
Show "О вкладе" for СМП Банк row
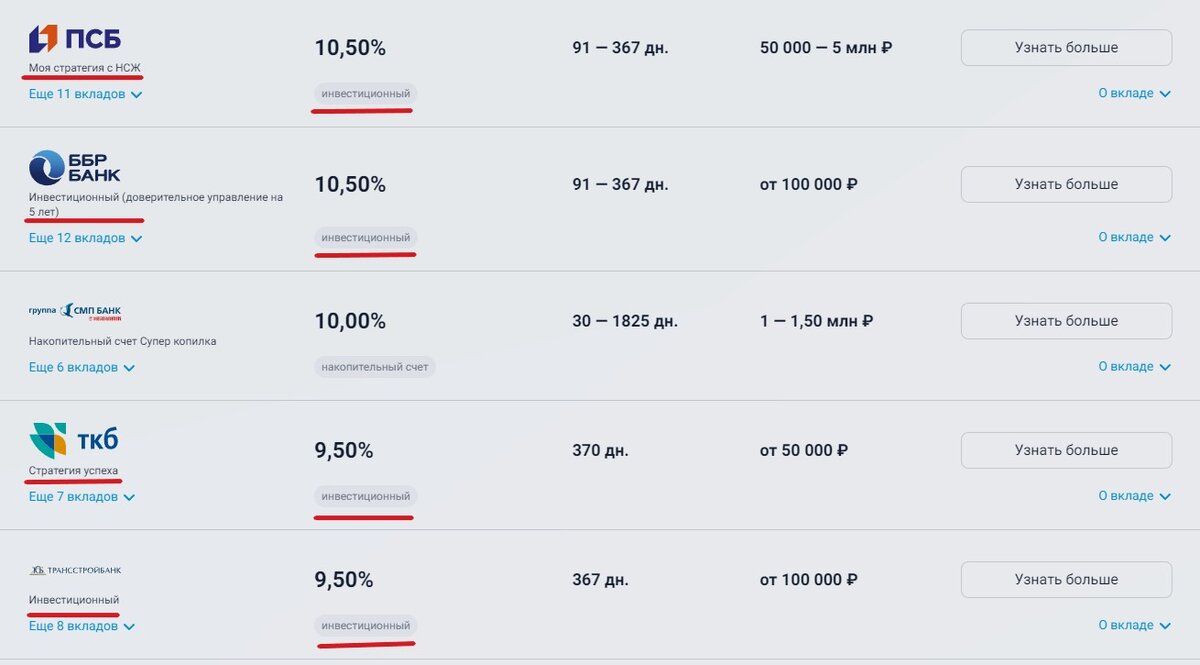click(1134, 366)
